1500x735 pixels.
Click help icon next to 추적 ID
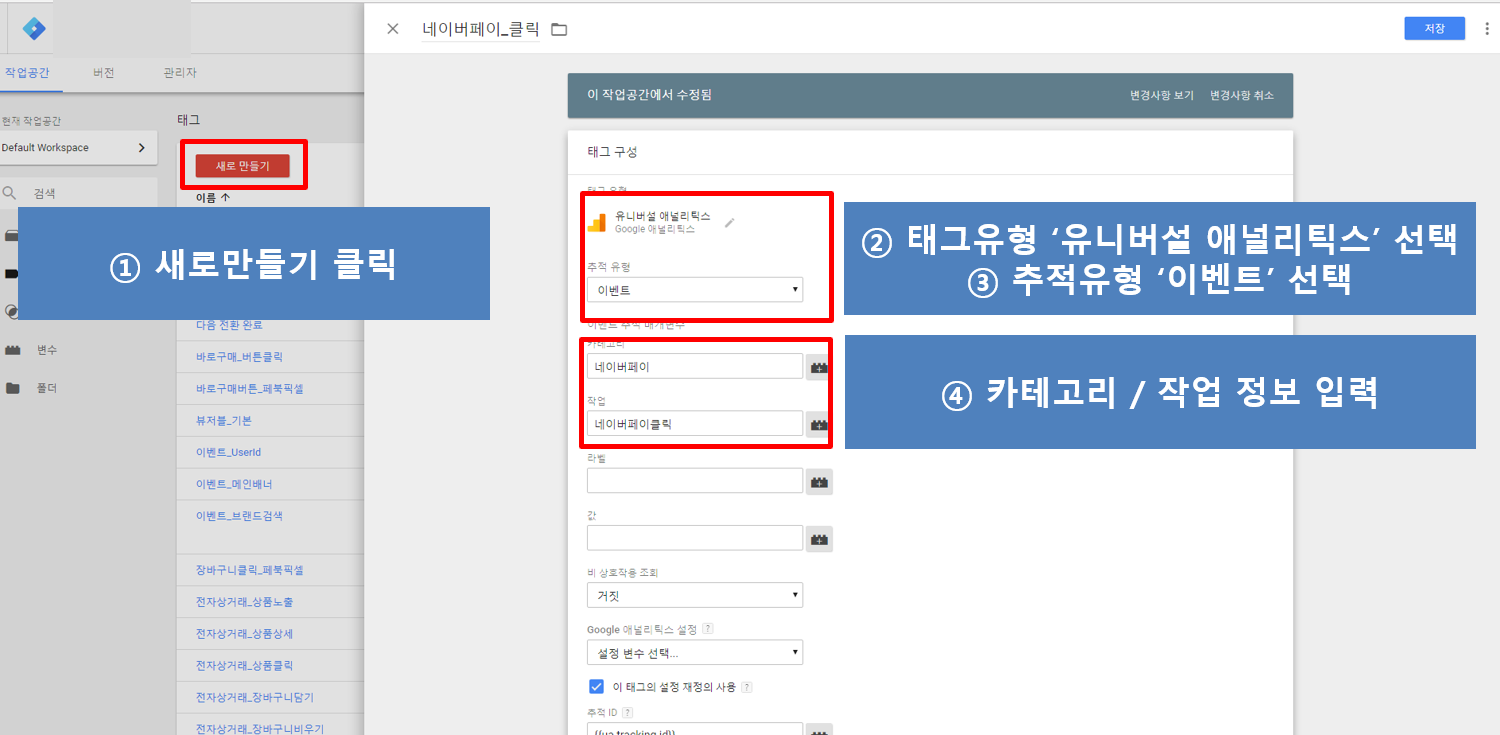pos(627,713)
